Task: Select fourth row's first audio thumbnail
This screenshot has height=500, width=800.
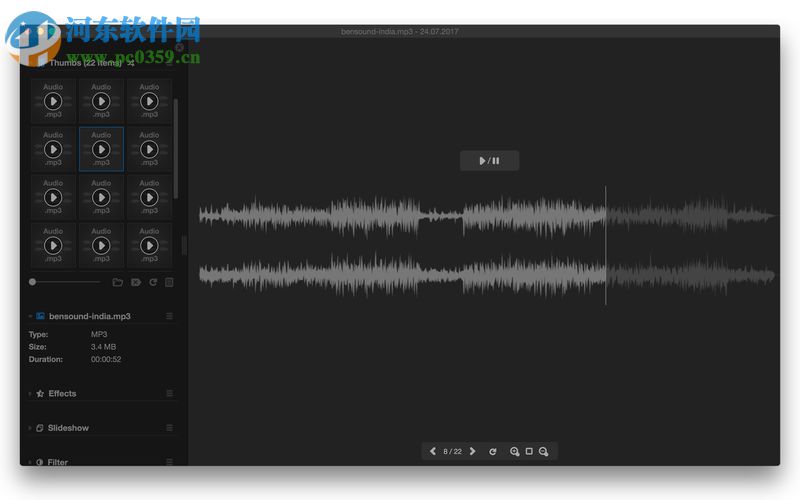Action: click(53, 245)
